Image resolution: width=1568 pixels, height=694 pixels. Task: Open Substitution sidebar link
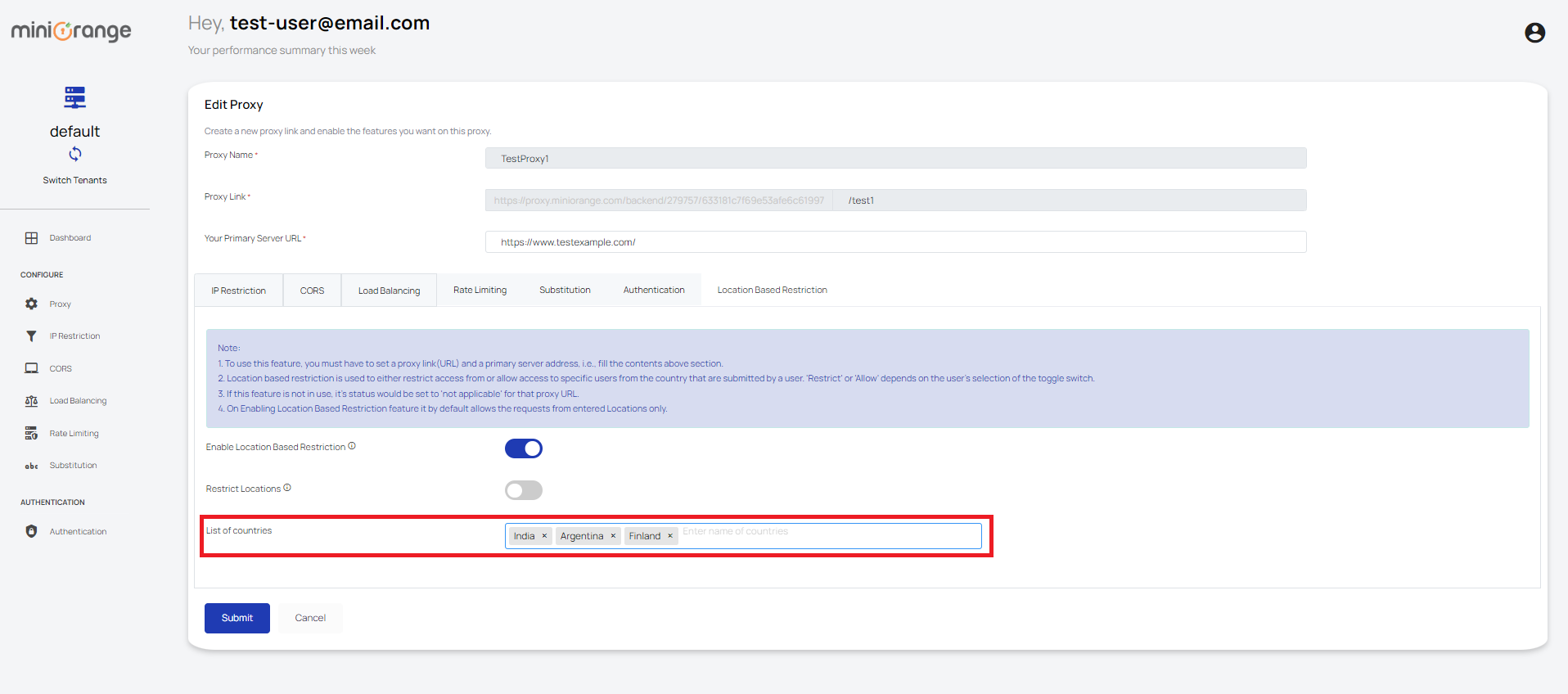(73, 466)
